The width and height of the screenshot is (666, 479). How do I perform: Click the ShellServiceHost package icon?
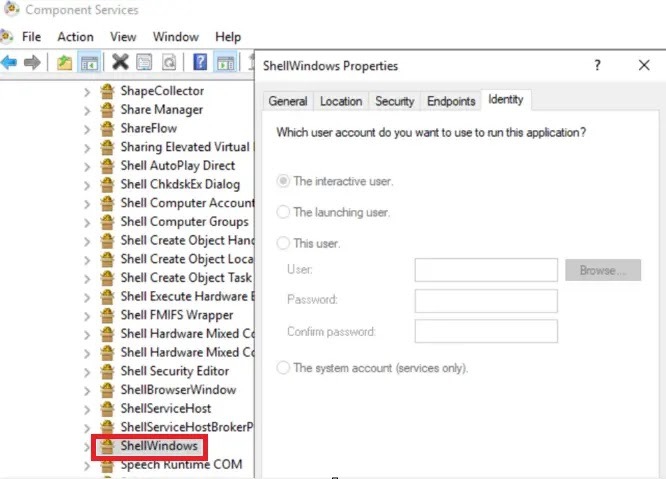(x=107, y=409)
